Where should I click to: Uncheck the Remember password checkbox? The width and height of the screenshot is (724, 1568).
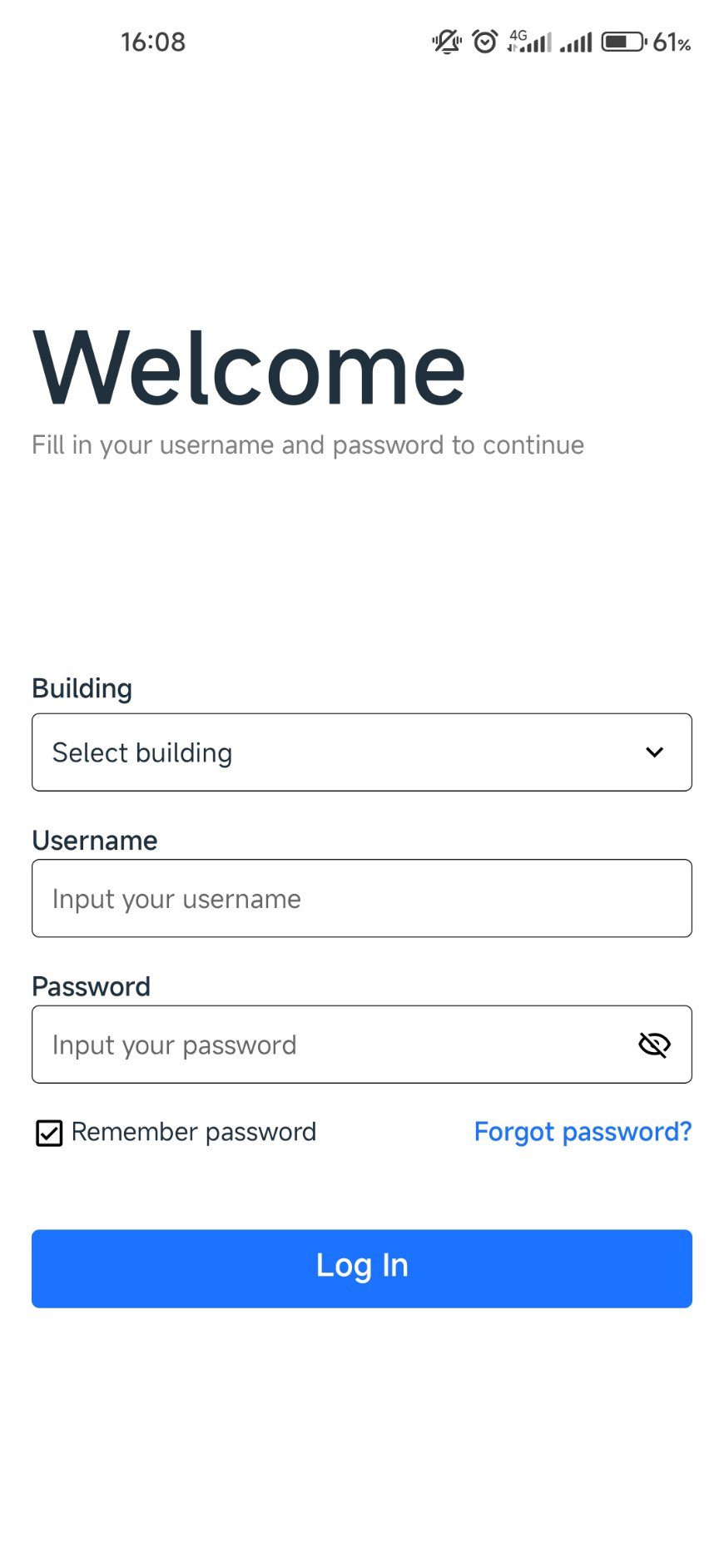(x=49, y=1133)
